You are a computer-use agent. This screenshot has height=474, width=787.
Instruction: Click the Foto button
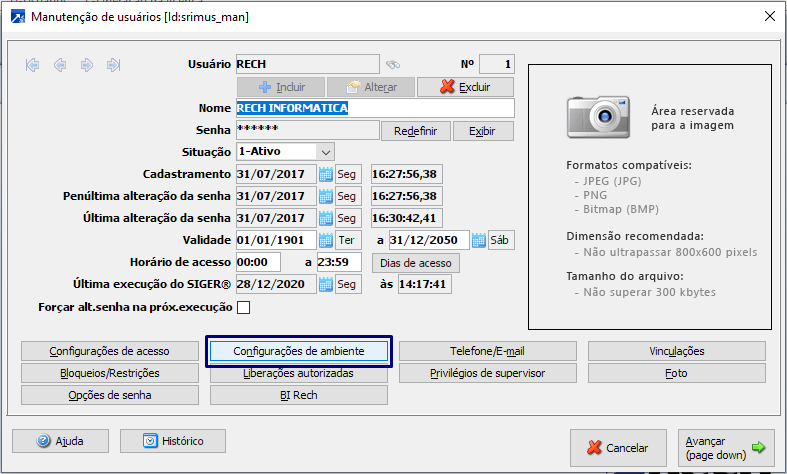677,373
